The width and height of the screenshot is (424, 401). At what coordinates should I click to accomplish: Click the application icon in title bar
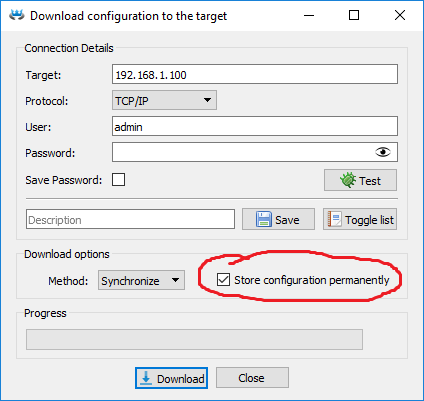[x=16, y=15]
